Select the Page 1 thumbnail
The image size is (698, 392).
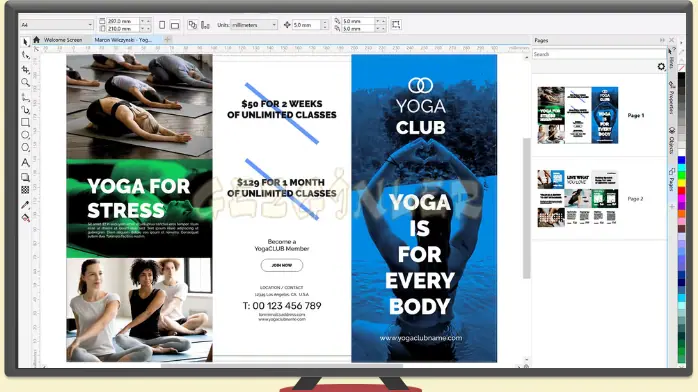[x=577, y=115]
